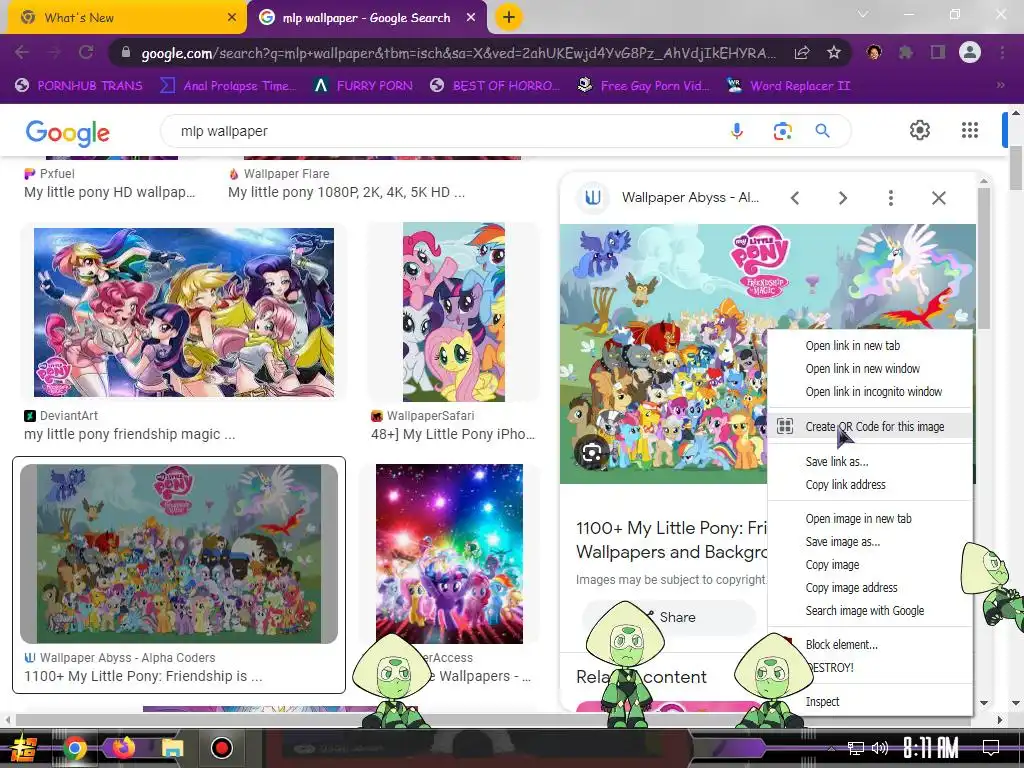The width and height of the screenshot is (1024, 768).
Task: Click the share page icon in address bar
Action: pyautogui.click(x=802, y=52)
